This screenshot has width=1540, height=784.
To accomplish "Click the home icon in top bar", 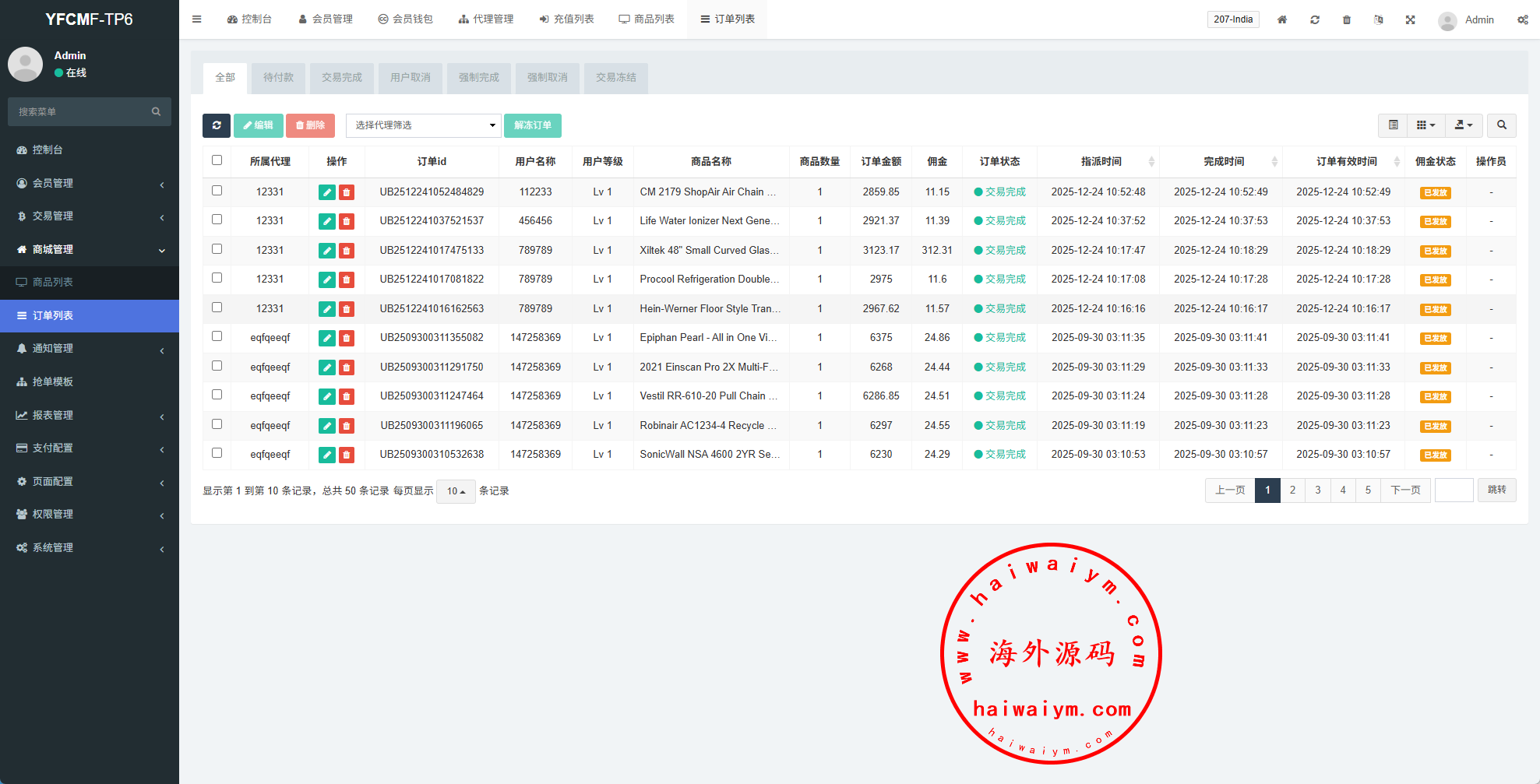I will (x=1281, y=19).
